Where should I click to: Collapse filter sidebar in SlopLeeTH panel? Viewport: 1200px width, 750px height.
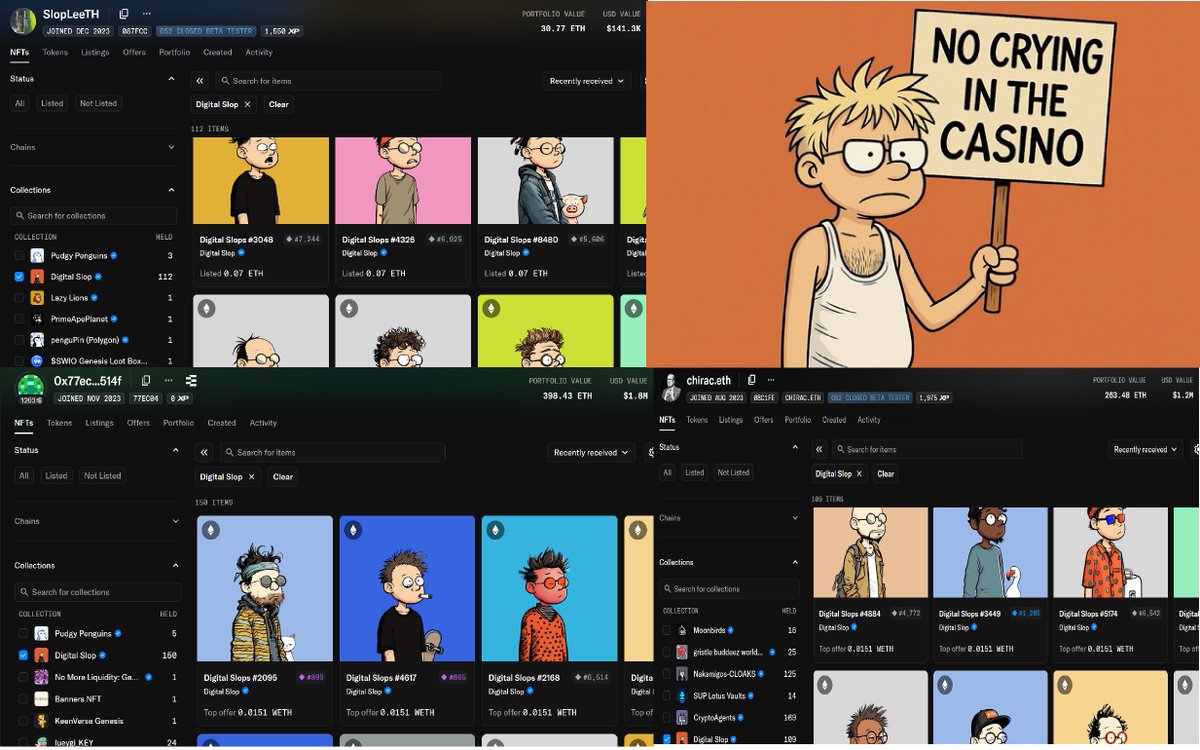[x=200, y=81]
